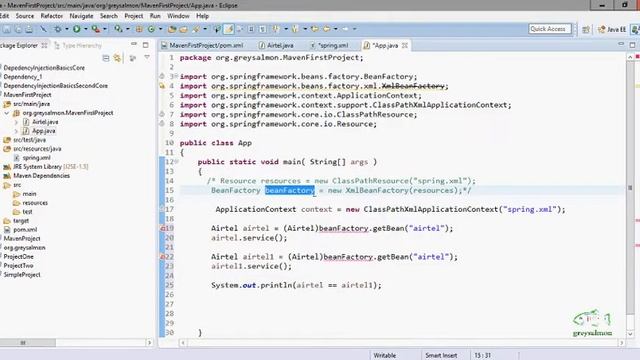Open the Help menu
Viewport: 640px width, 360px height.
pyautogui.click(x=202, y=16)
